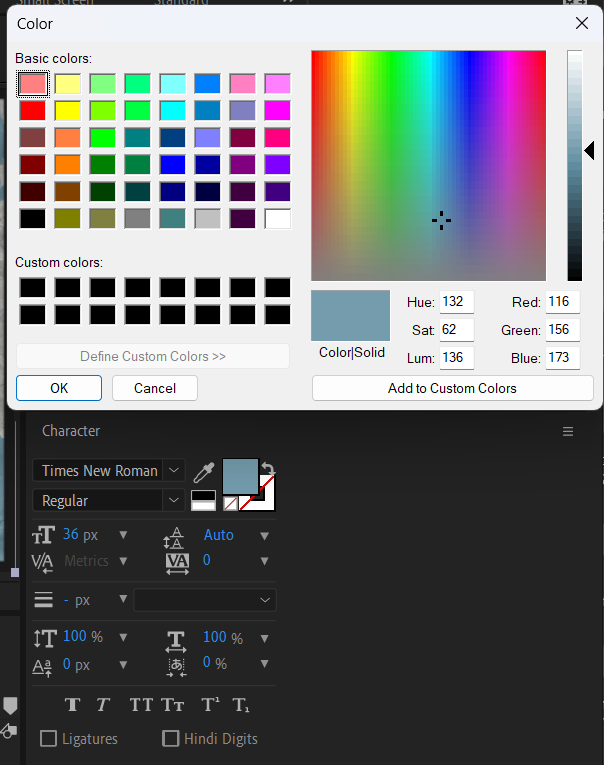604x765 pixels.
Task: Open tsume 0% dropdown arrow
Action: pos(264,664)
